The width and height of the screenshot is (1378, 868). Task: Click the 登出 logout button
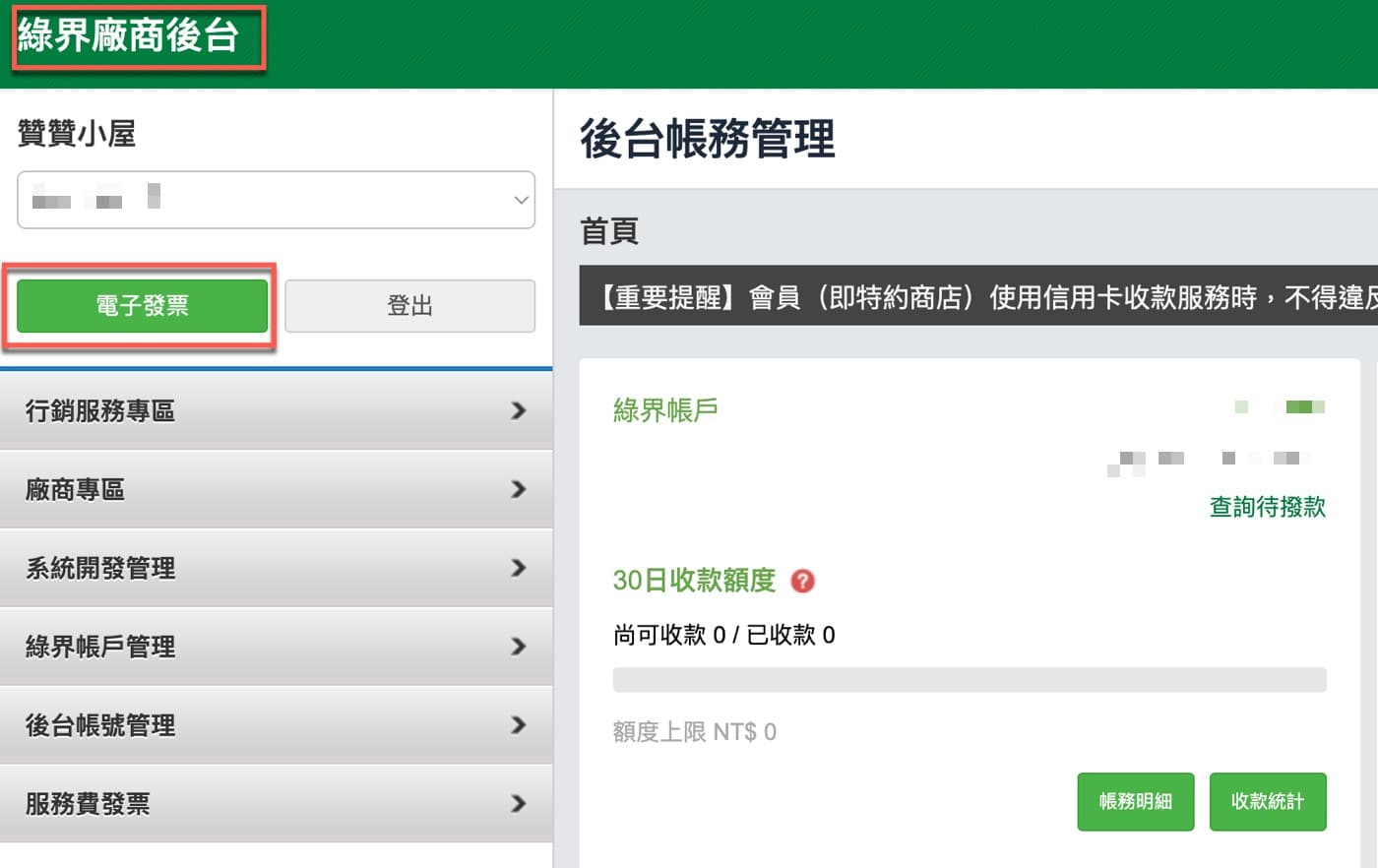click(x=409, y=305)
